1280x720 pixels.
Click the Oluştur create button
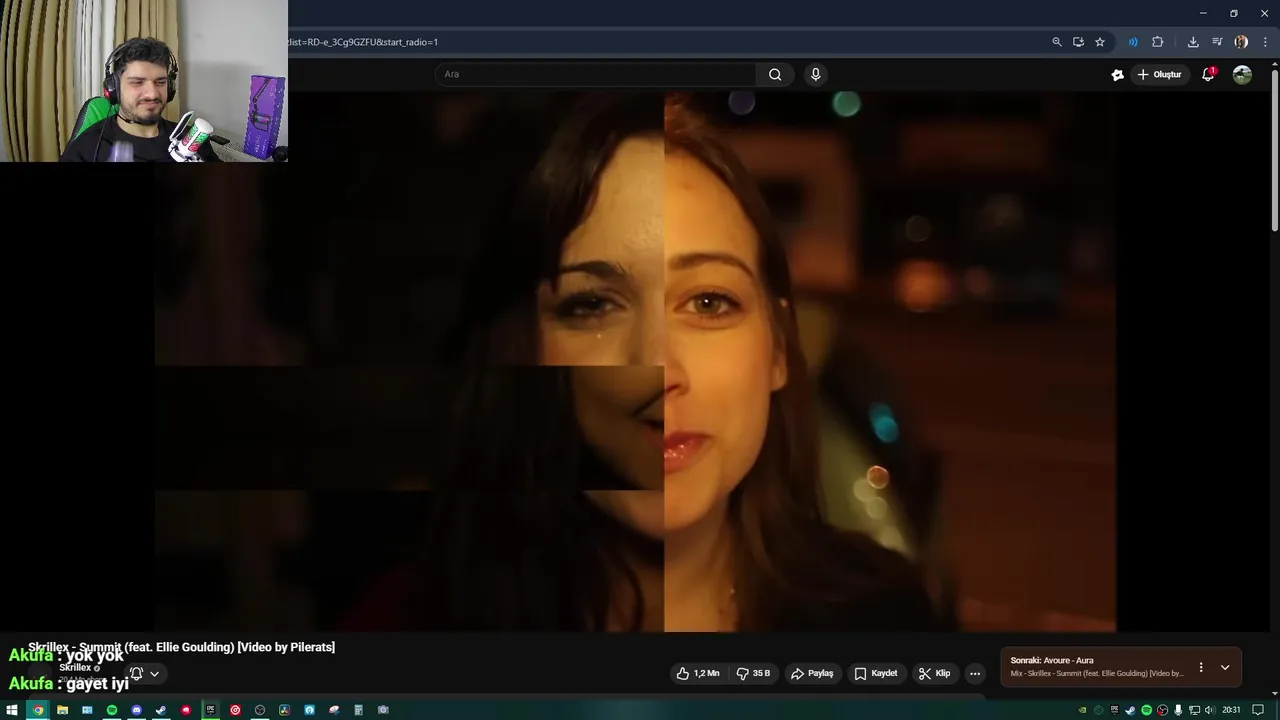(1159, 74)
